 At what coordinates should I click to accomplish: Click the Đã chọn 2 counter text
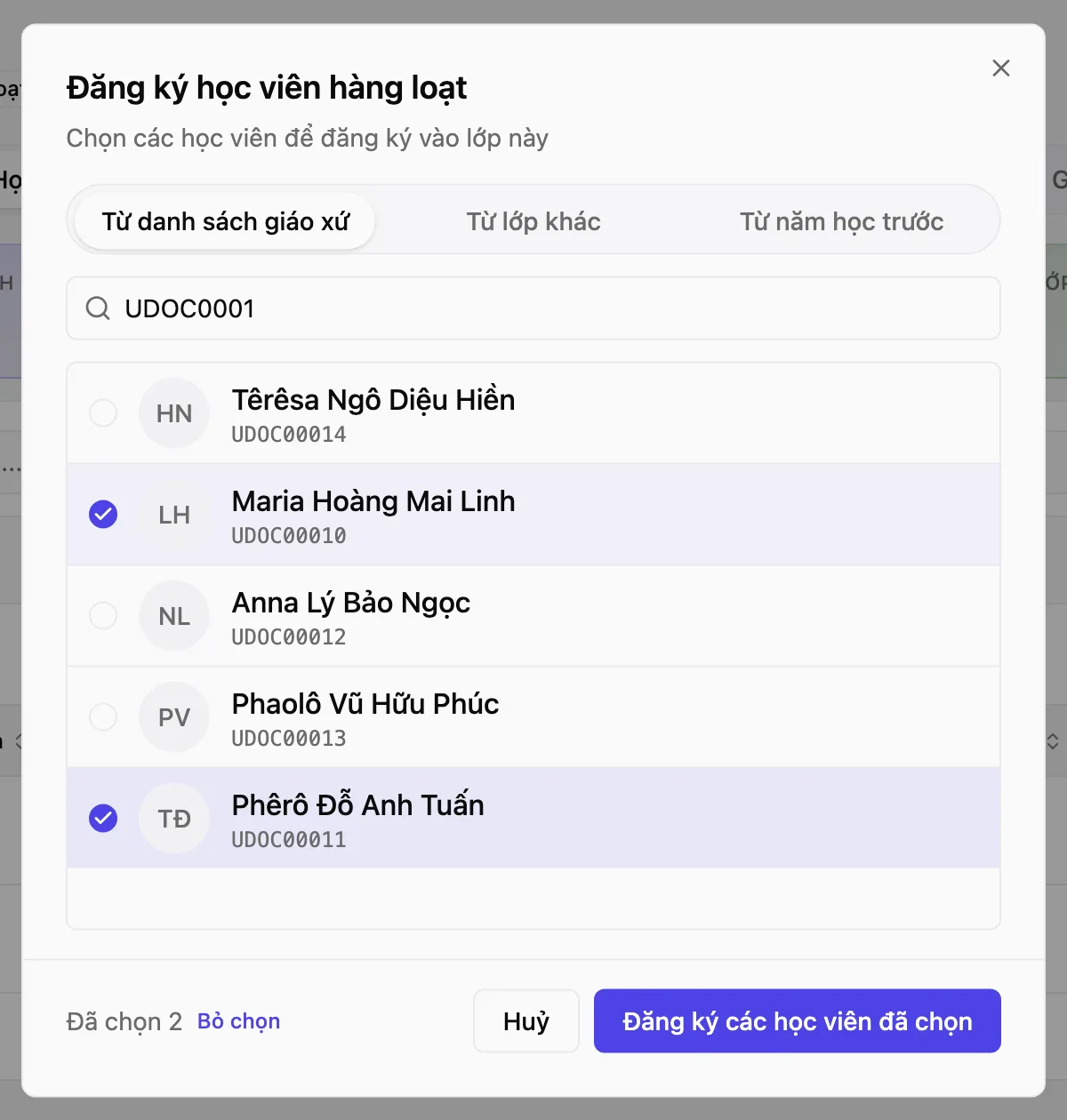[124, 1022]
